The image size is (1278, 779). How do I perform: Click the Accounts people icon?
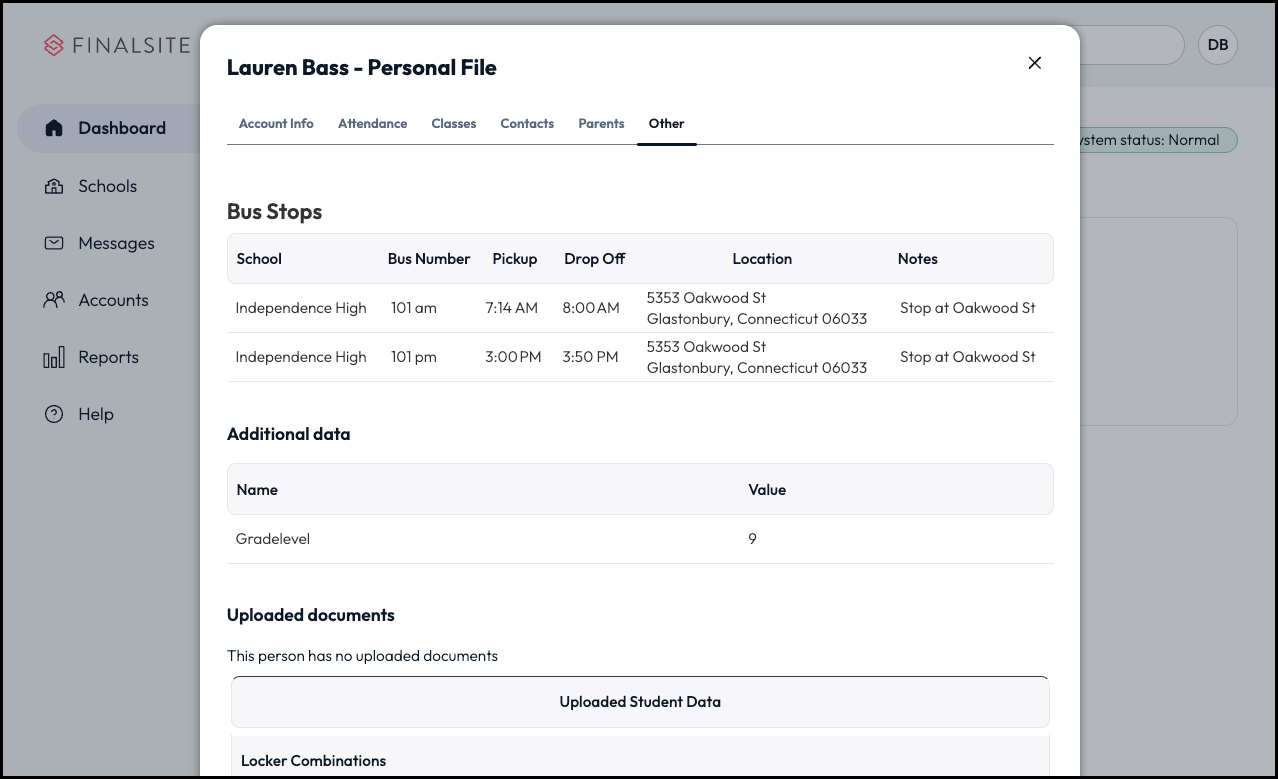[x=54, y=300]
